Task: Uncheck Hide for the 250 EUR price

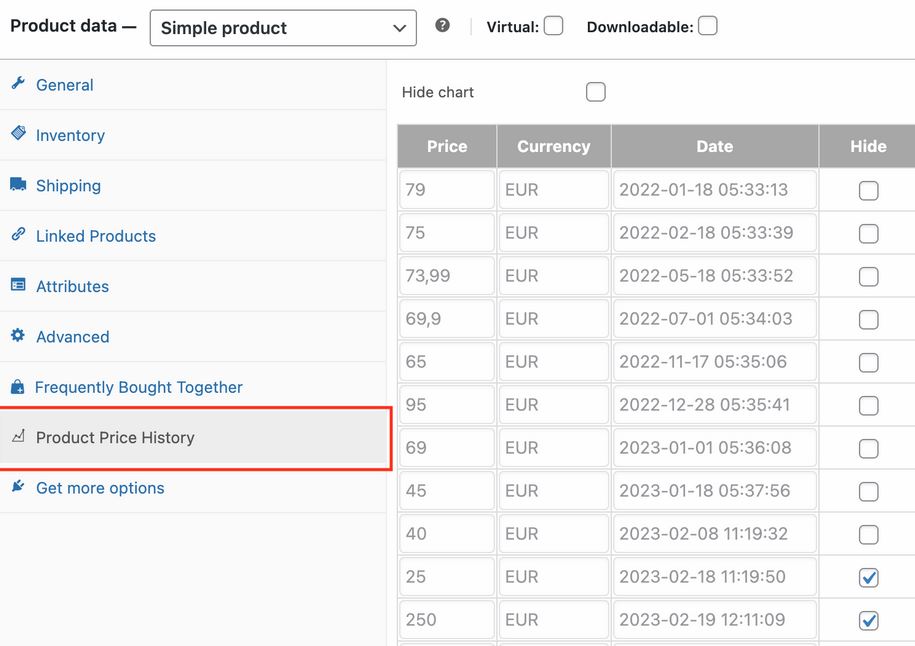Action: (x=868, y=620)
